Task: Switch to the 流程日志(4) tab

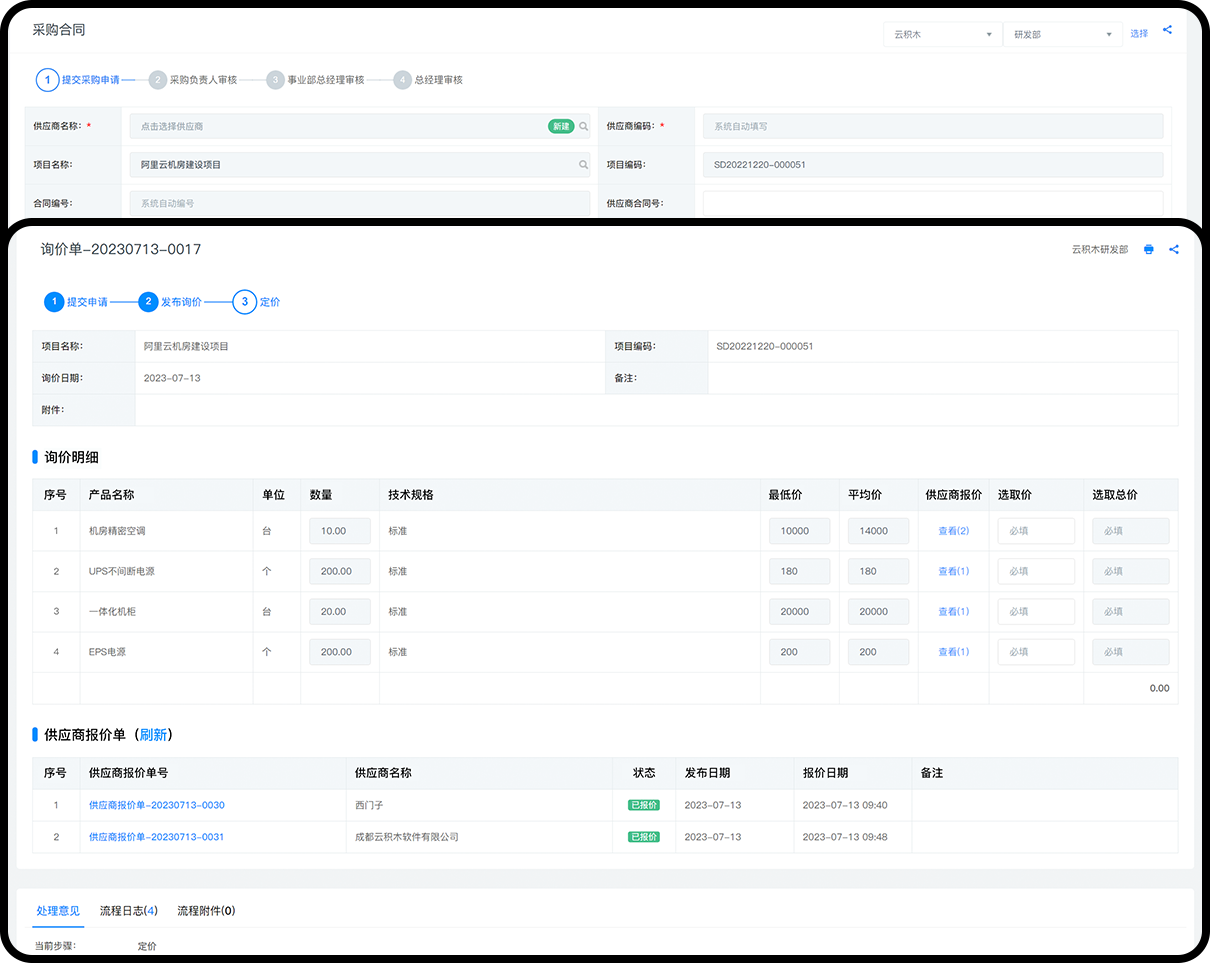Action: click(129, 911)
